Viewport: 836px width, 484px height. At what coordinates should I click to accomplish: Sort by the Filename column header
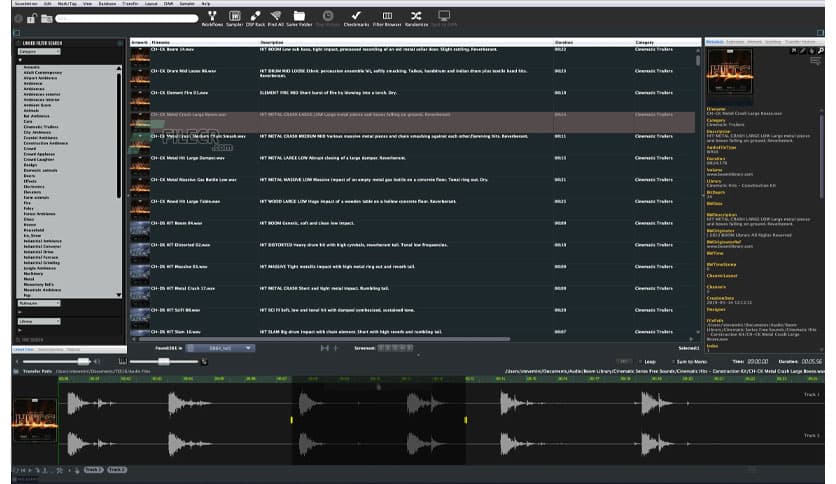[204, 42]
